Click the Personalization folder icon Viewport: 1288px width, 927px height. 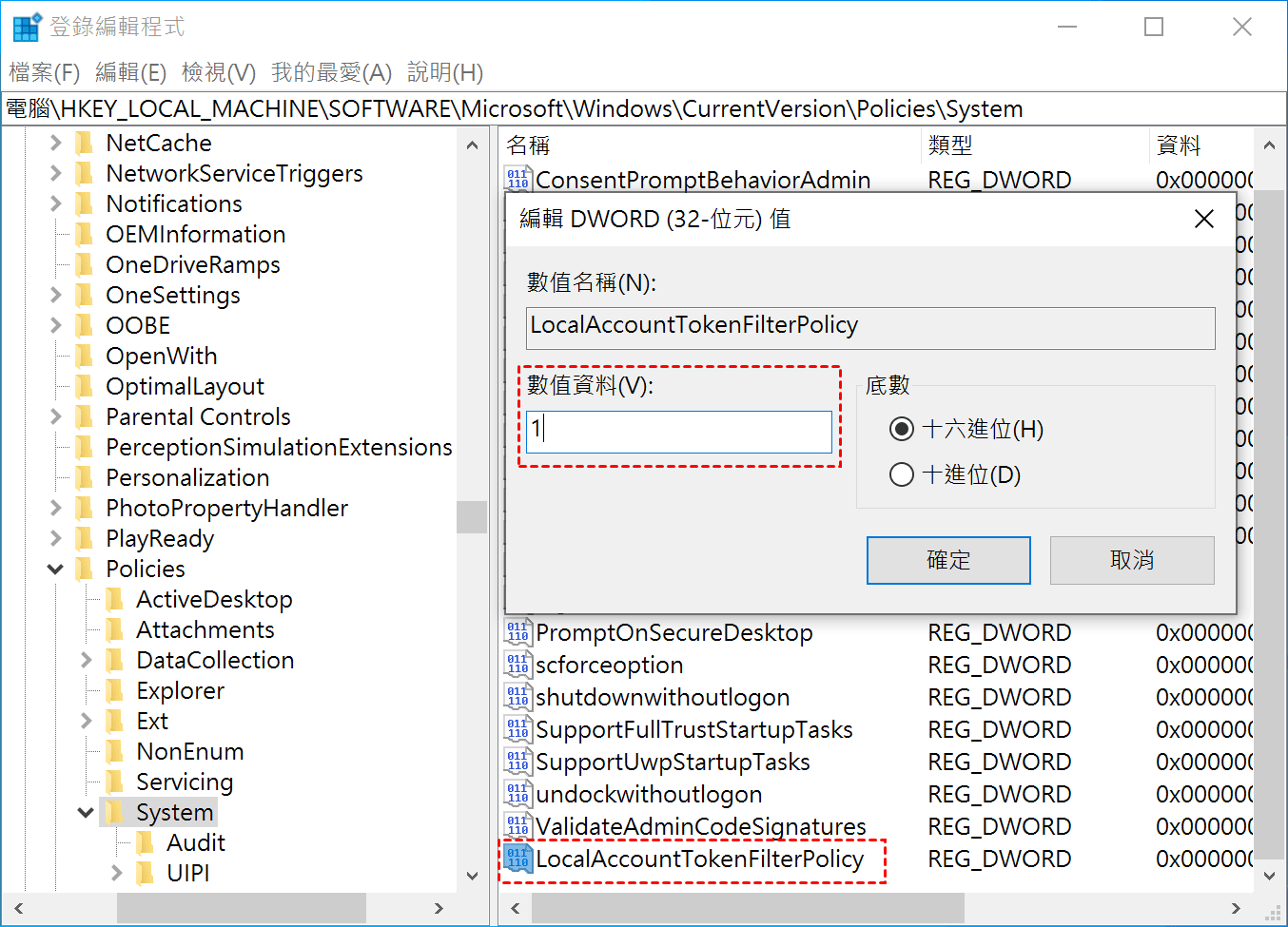(85, 477)
